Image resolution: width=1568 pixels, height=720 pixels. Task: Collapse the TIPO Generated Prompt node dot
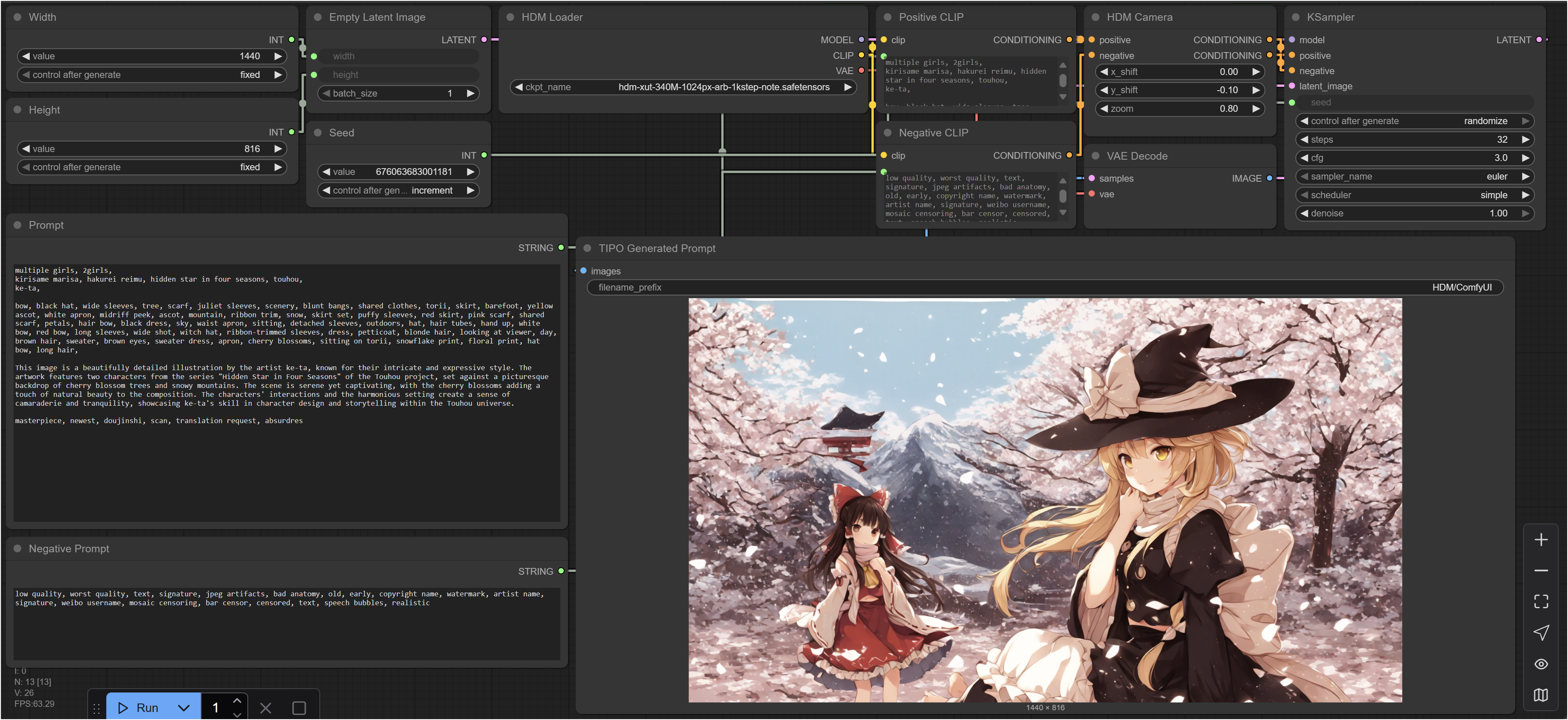[x=587, y=248]
